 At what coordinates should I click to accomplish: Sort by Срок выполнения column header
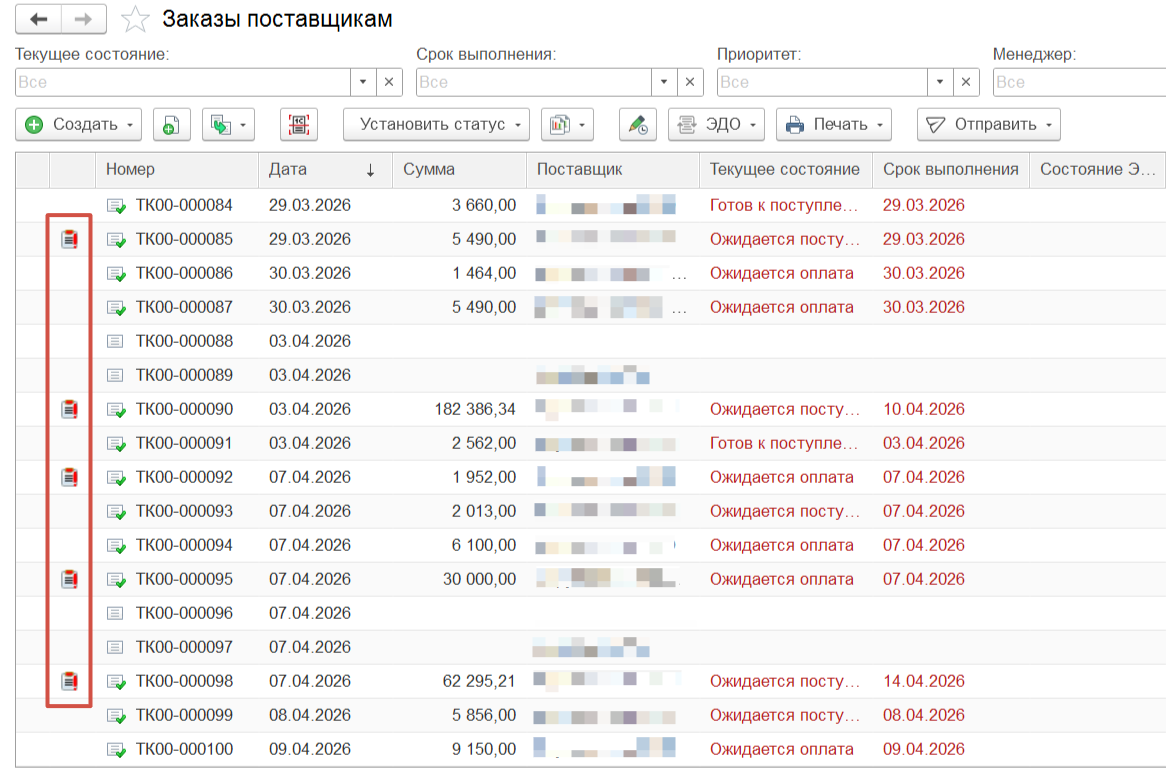click(950, 170)
